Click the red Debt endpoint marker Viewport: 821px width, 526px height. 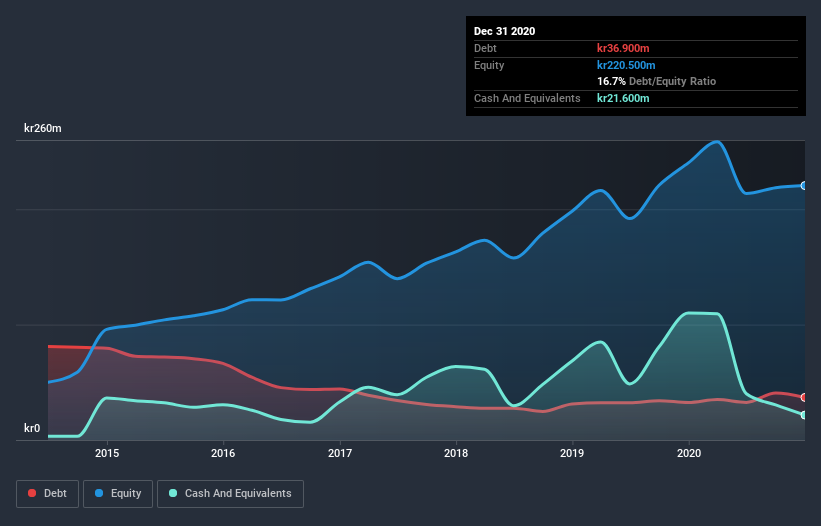[804, 398]
